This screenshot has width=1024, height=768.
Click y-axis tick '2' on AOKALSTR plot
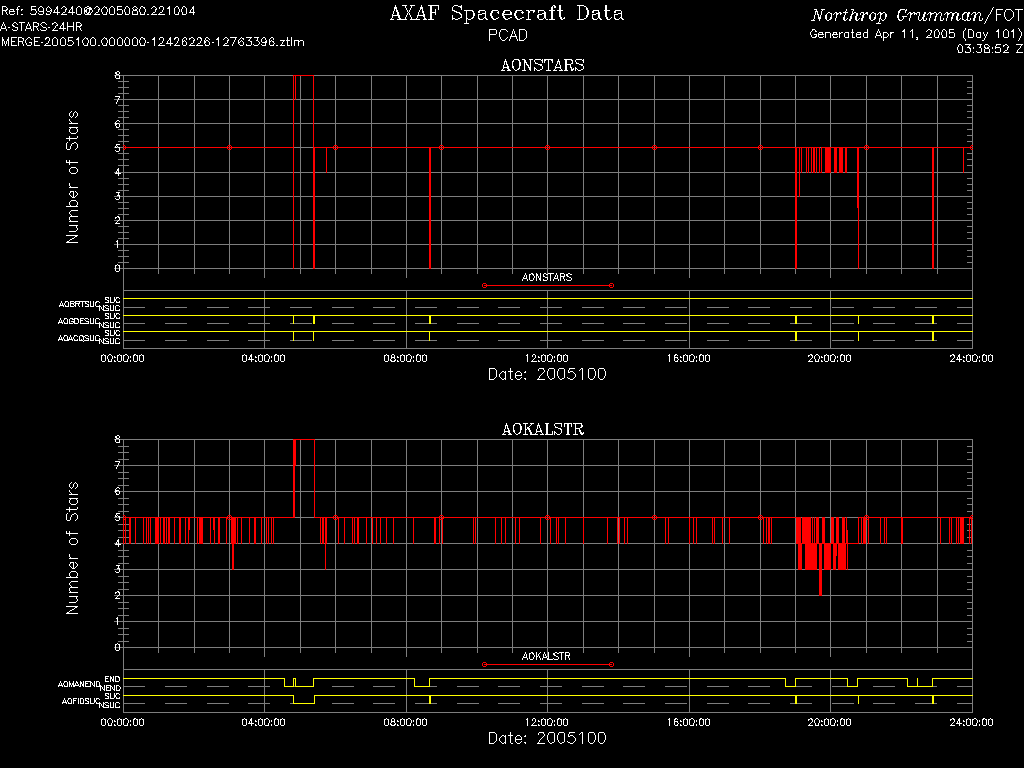pyautogui.click(x=118, y=596)
